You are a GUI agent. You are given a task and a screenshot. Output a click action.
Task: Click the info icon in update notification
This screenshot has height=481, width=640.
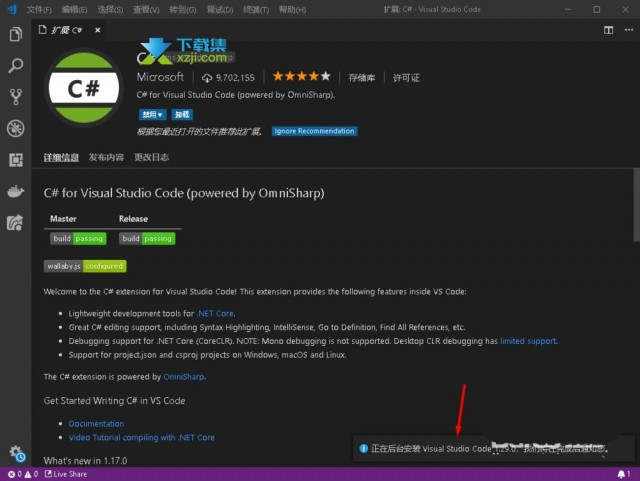point(363,448)
